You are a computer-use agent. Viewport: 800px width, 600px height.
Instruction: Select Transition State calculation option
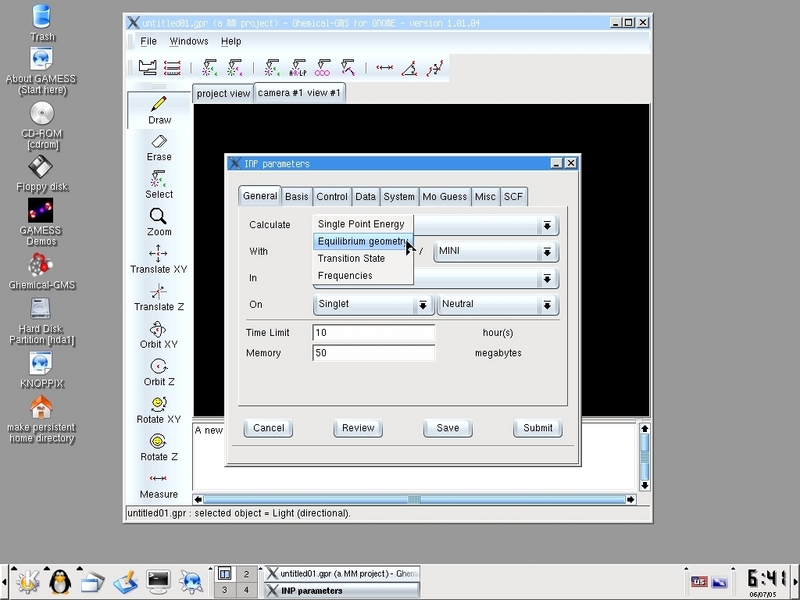tap(351, 258)
